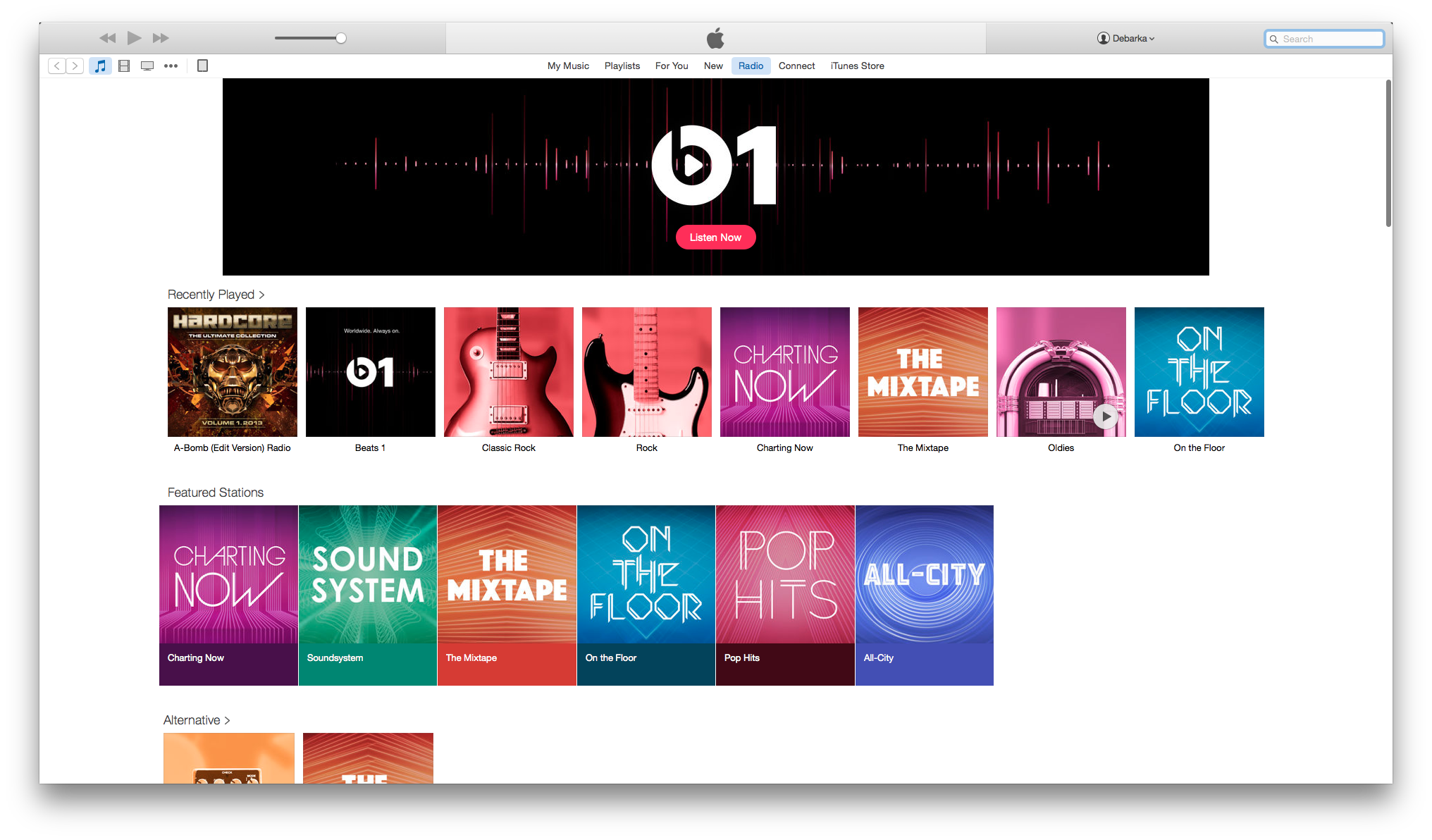The height and width of the screenshot is (840, 1432).
Task: Click the Music note/library icon
Action: [x=101, y=65]
